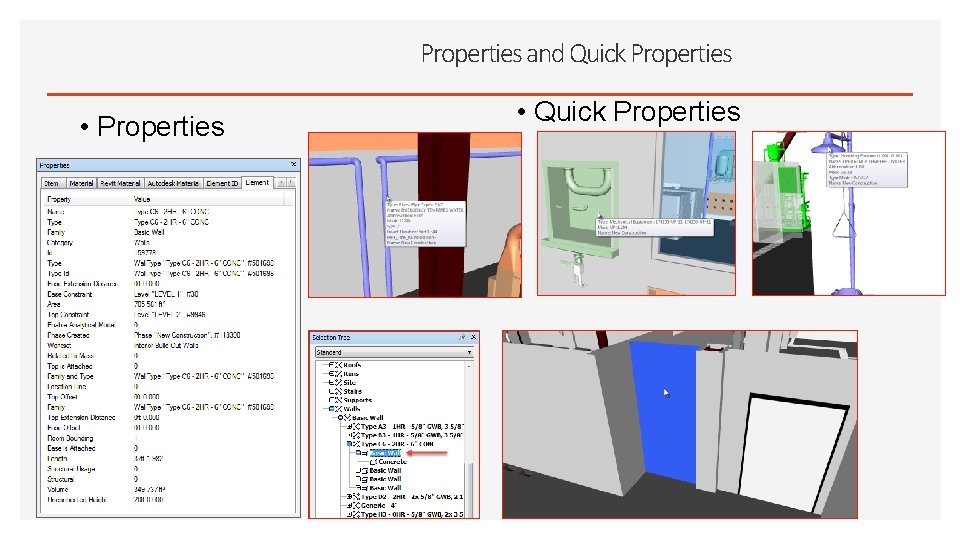Click the 'Interior Build Out Walls' value
The width and height of the screenshot is (960, 540).
[x=166, y=345]
